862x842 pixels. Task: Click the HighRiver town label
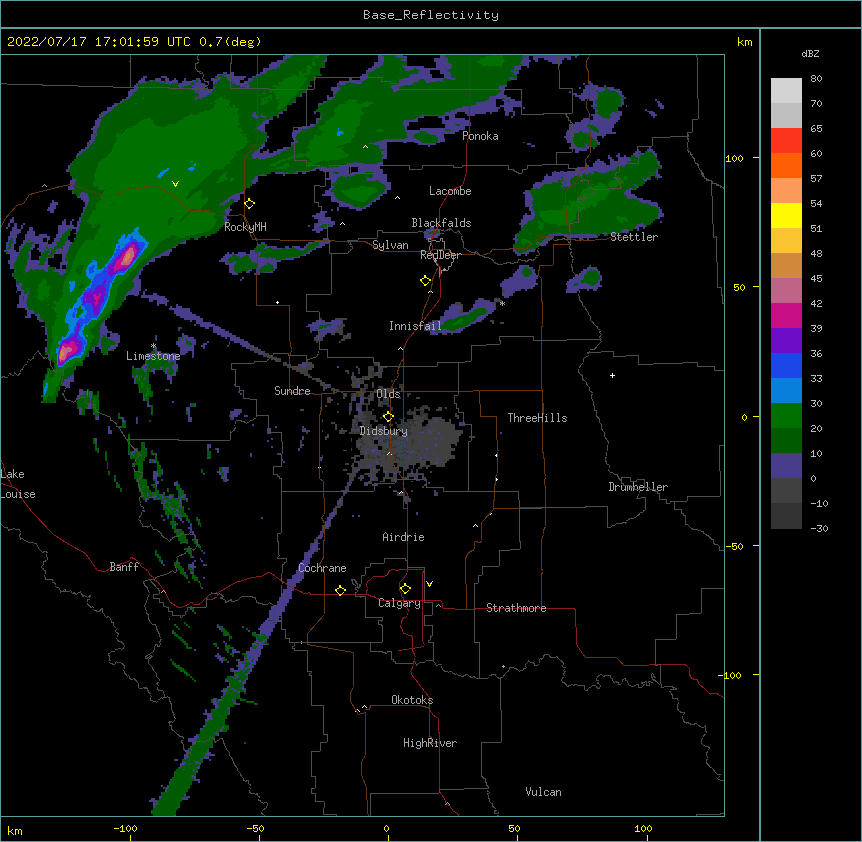click(430, 743)
